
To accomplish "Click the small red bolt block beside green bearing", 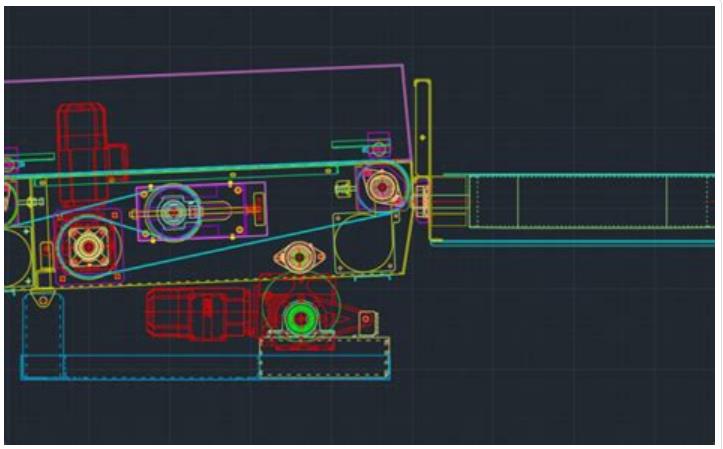I will click(368, 320).
